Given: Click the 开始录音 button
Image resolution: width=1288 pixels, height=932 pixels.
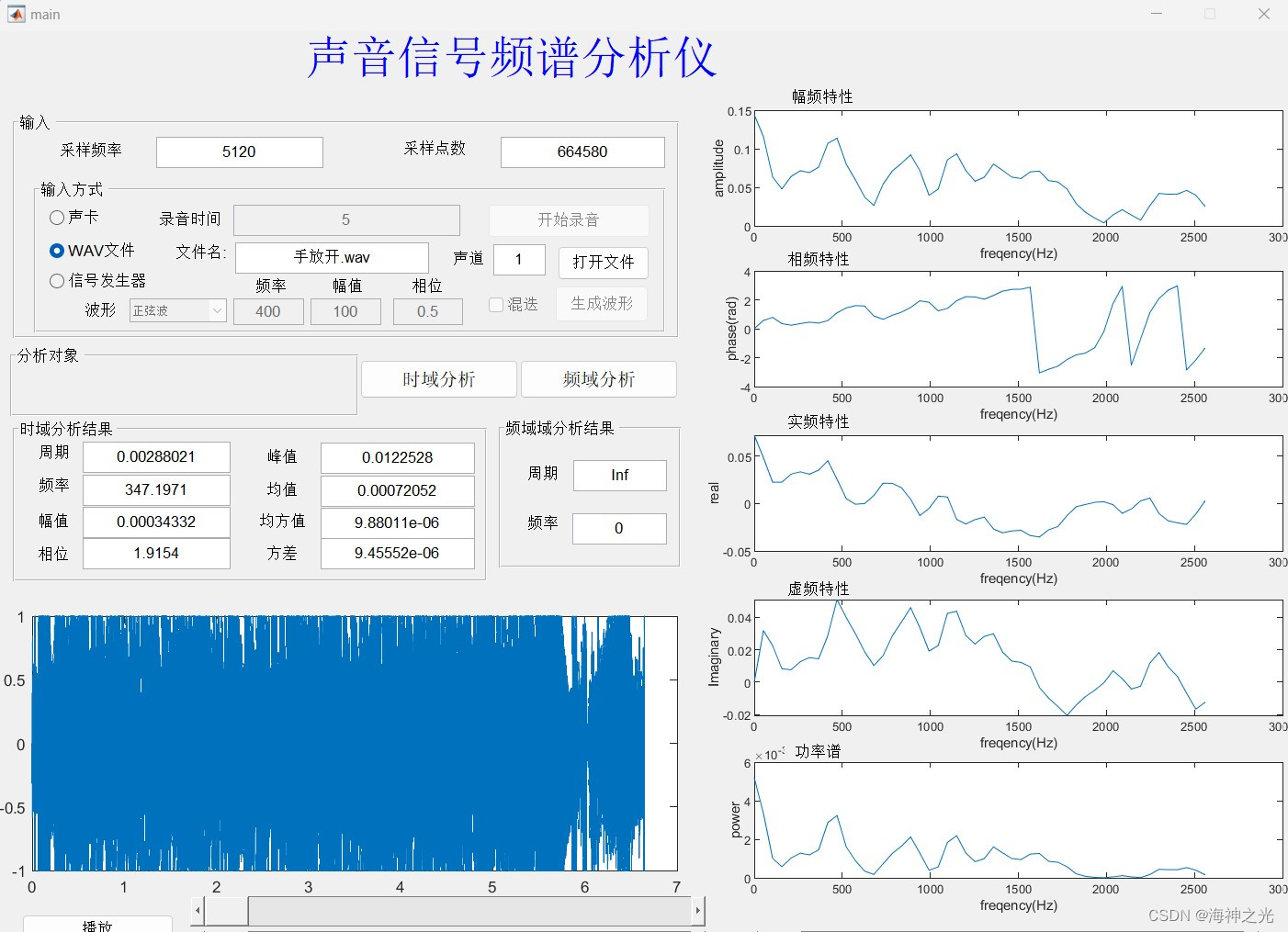Looking at the screenshot, I should pos(569,219).
